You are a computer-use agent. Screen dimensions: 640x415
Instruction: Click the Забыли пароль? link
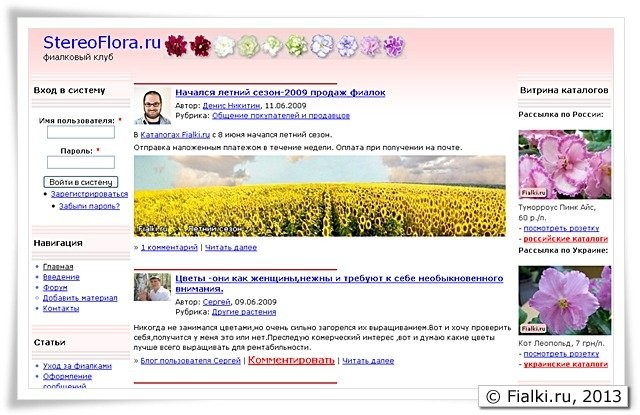pyautogui.click(x=89, y=206)
